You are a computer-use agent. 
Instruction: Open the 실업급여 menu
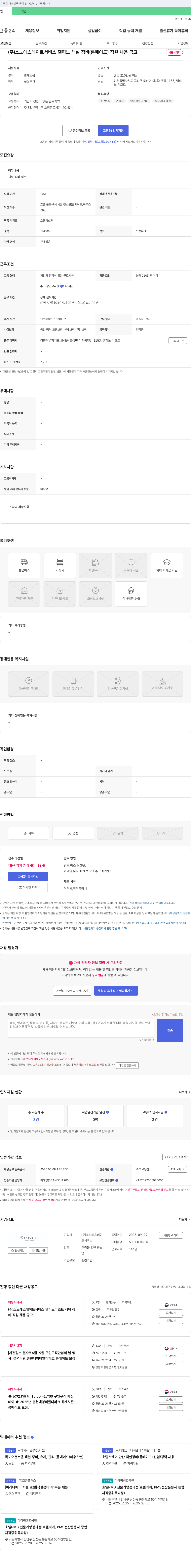[95, 30]
